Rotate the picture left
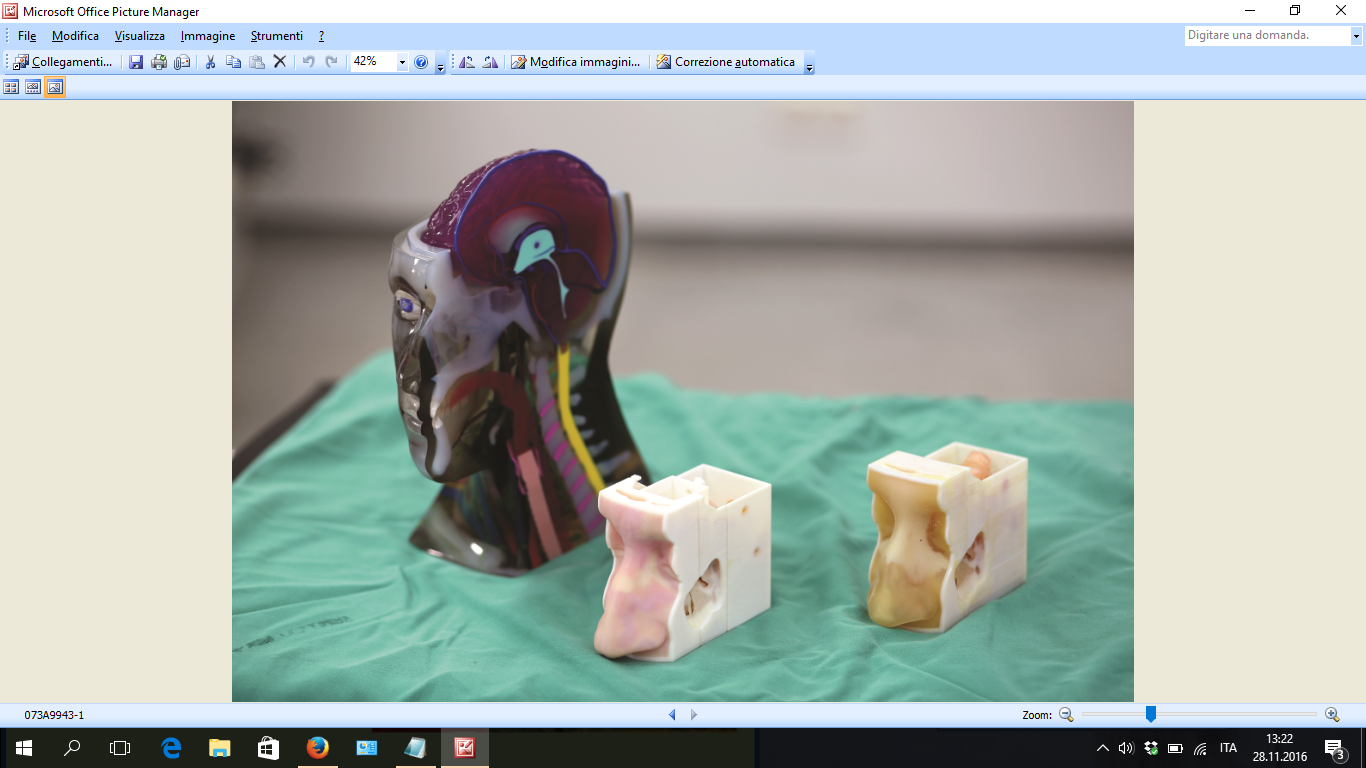Image resolution: width=1366 pixels, height=768 pixels. 466,62
